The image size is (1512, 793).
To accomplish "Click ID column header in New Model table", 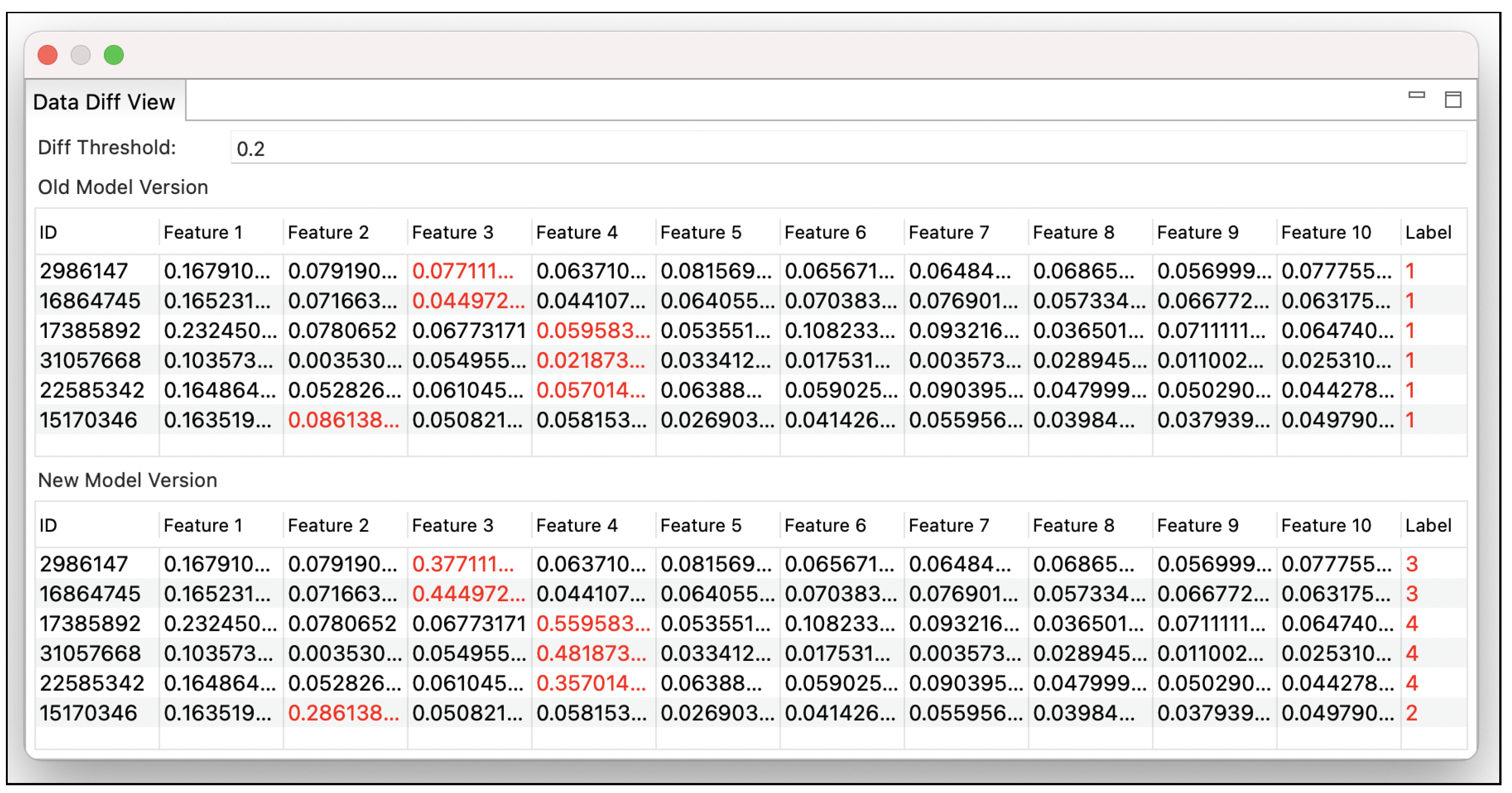I will (48, 525).
